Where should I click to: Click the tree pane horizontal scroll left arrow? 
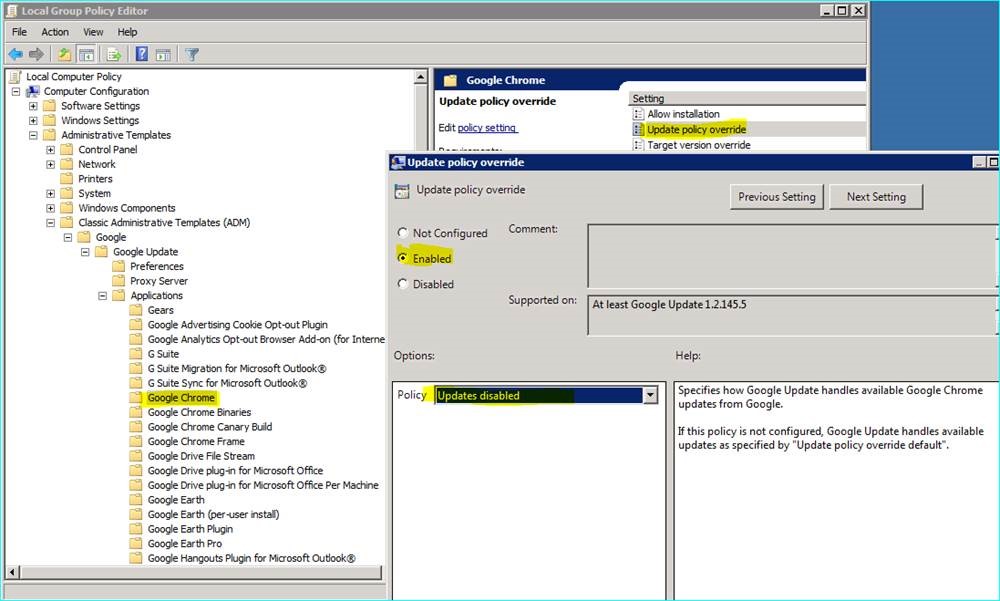pyautogui.click(x=12, y=572)
